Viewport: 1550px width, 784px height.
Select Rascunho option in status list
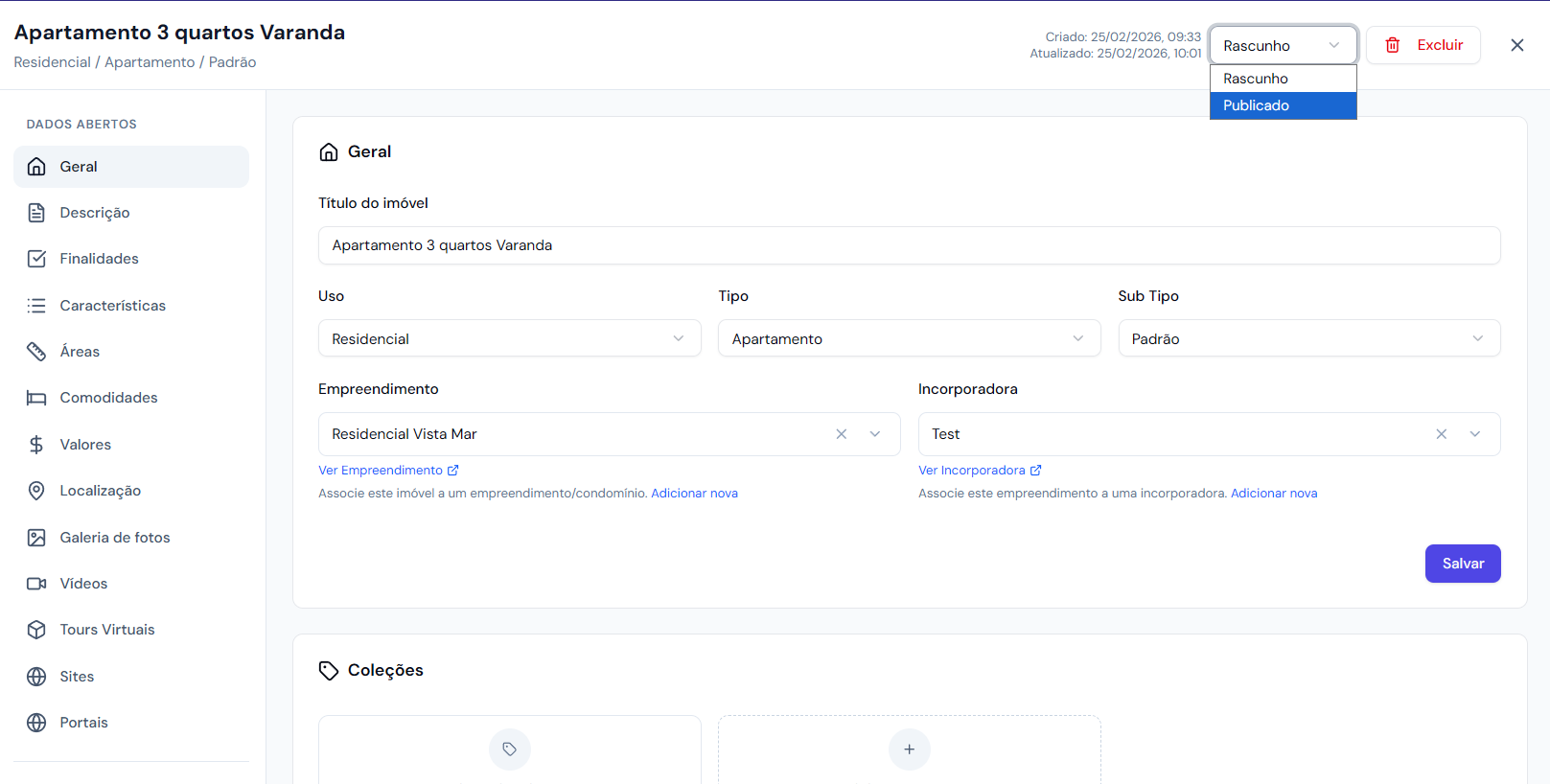[1283, 79]
